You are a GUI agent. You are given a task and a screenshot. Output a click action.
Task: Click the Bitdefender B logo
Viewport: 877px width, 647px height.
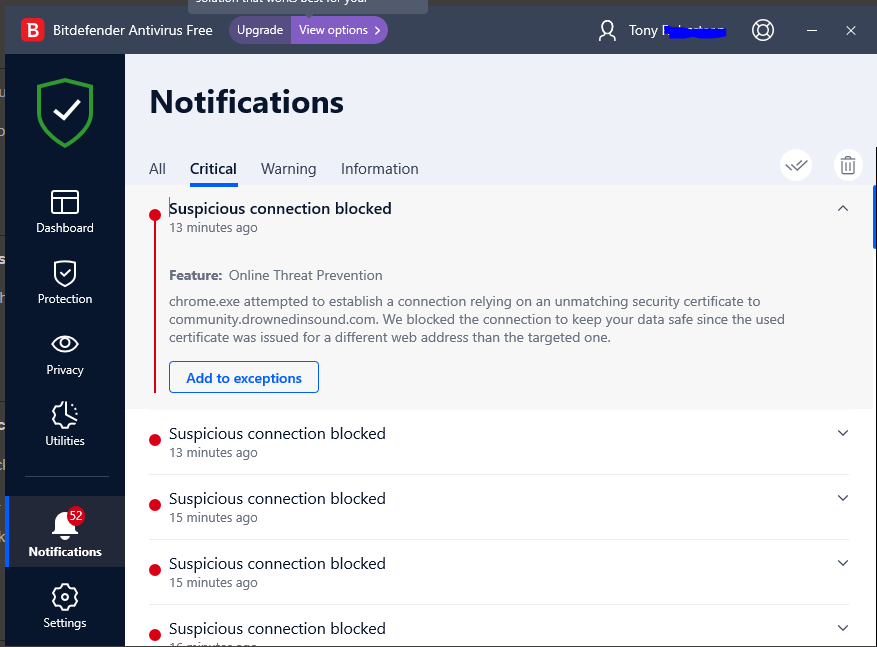[32, 30]
